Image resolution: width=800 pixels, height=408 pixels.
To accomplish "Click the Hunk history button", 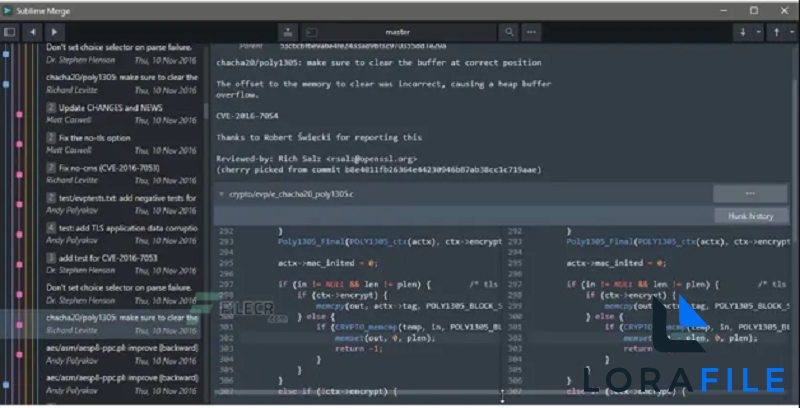I will [x=751, y=216].
